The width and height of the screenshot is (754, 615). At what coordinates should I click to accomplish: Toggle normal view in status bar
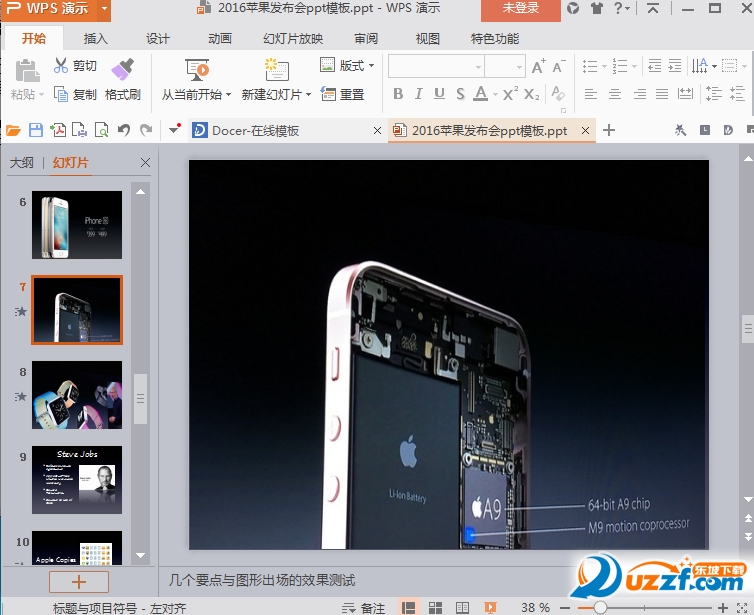click(408, 607)
